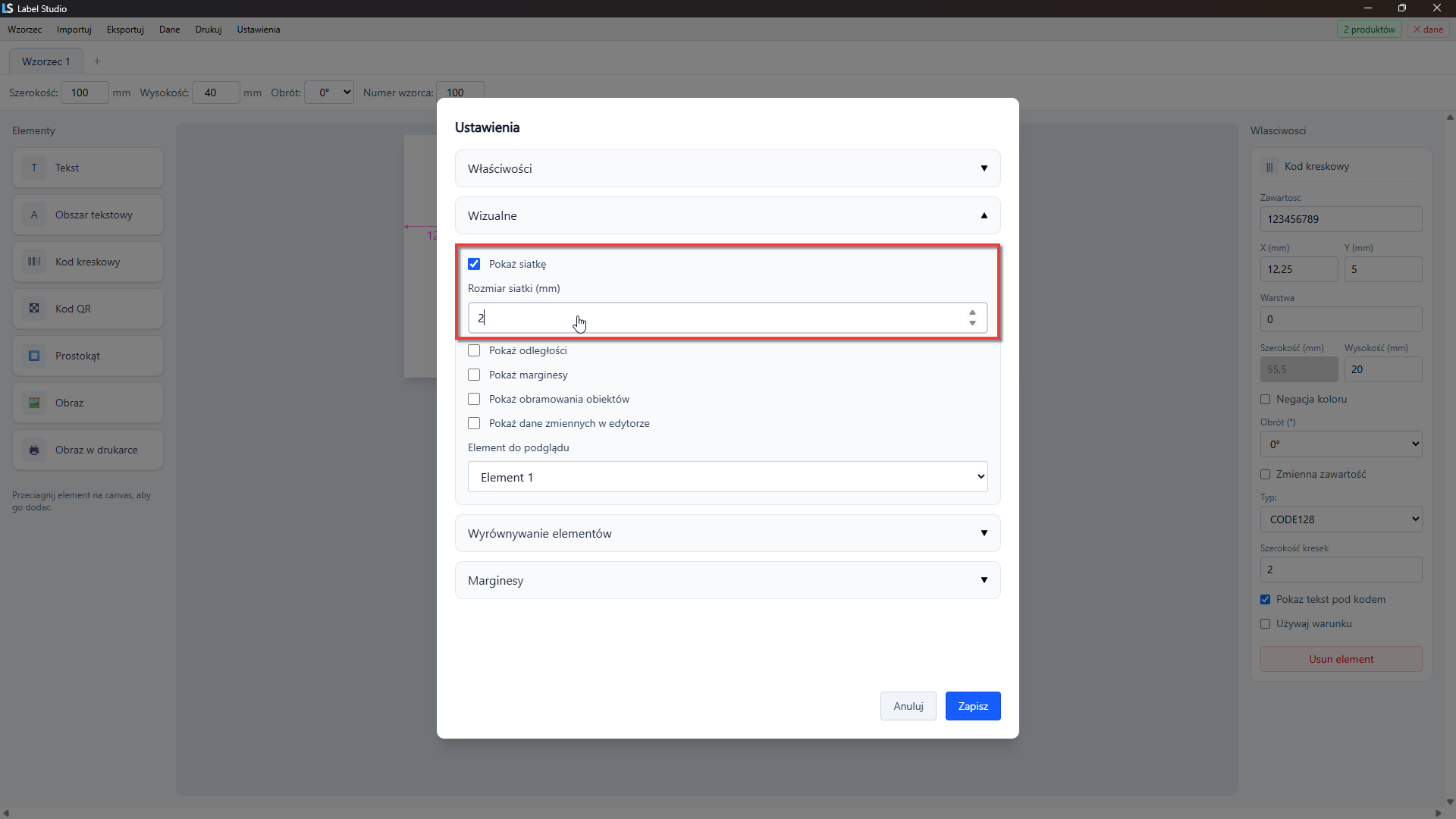This screenshot has width=1456, height=819.
Task: Open the Eksportuj menu
Action: [x=125, y=30]
